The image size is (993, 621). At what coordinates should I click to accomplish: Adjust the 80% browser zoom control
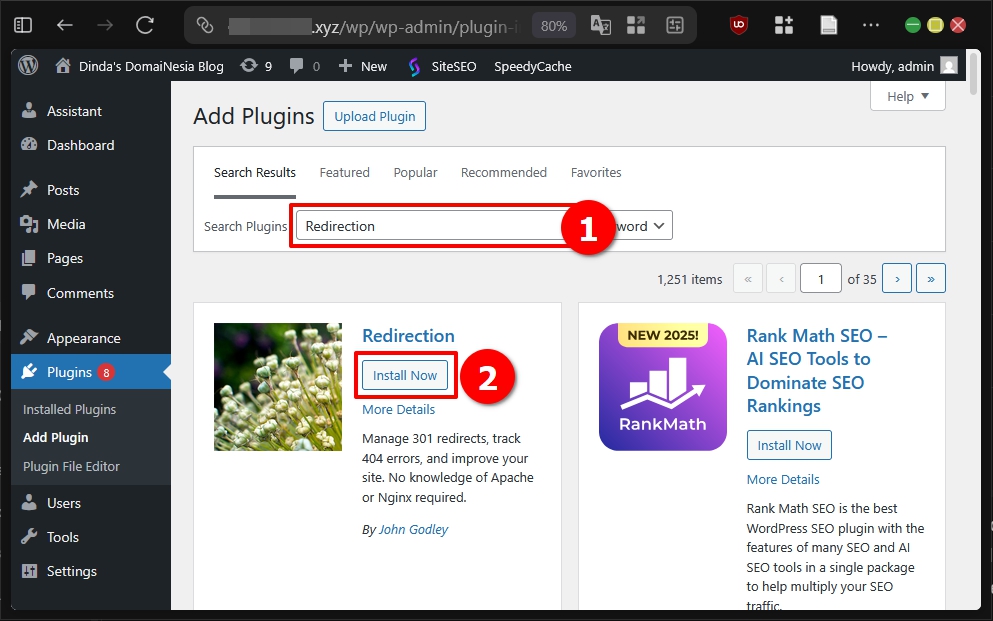click(x=553, y=26)
